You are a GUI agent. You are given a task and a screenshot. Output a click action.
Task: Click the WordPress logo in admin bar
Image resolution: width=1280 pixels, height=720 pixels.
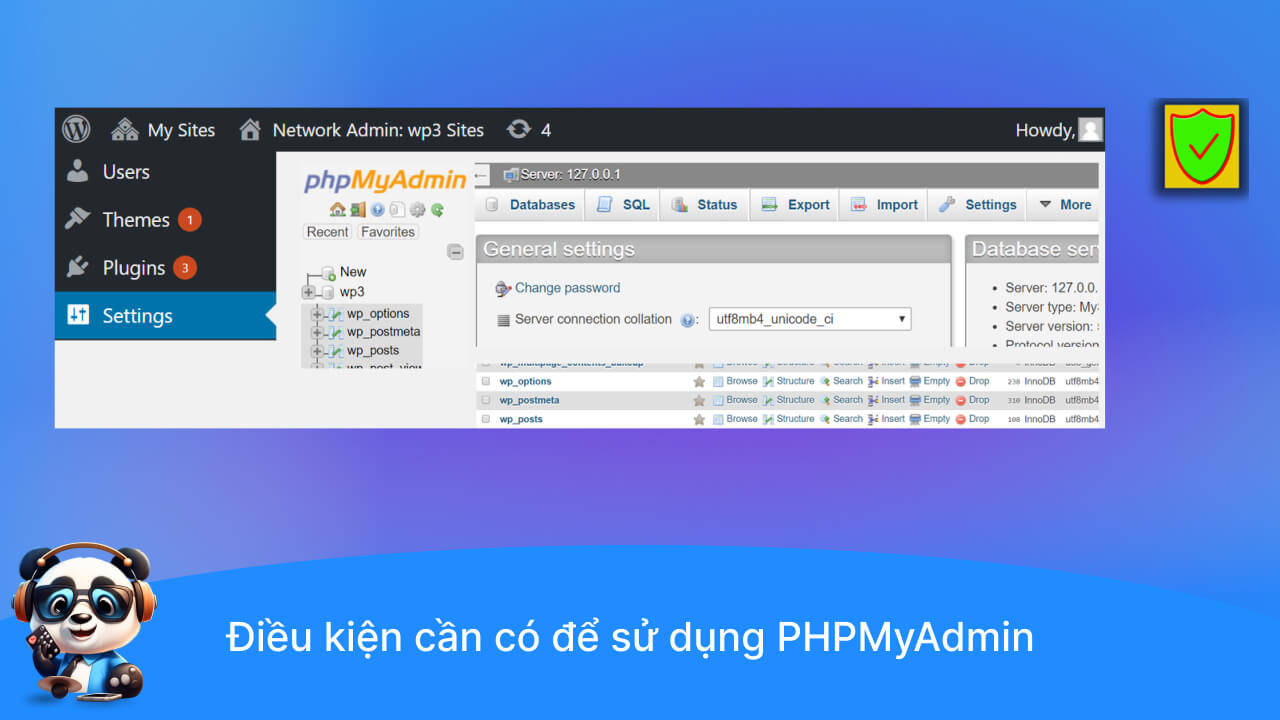76,130
